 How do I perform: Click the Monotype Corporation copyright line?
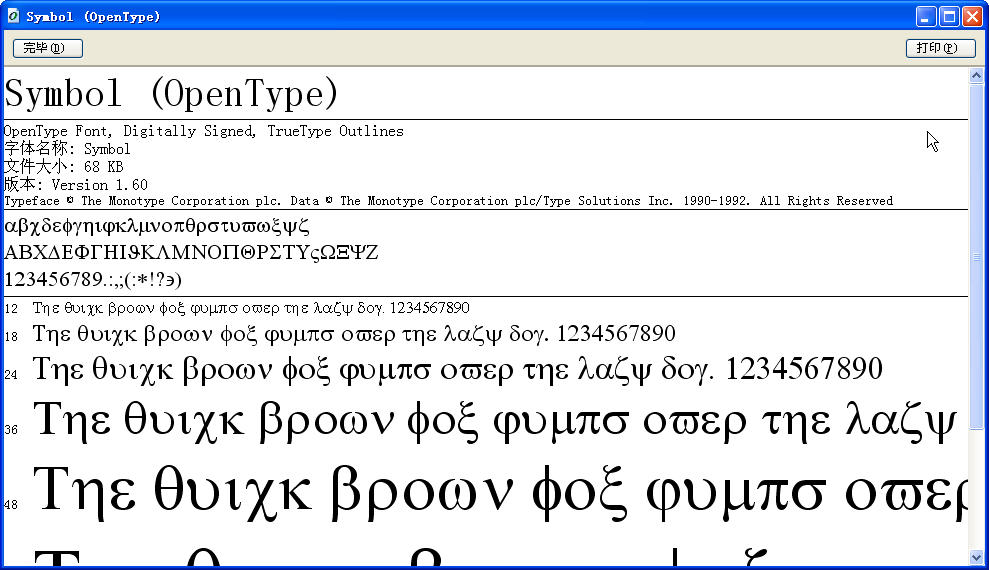tap(448, 201)
